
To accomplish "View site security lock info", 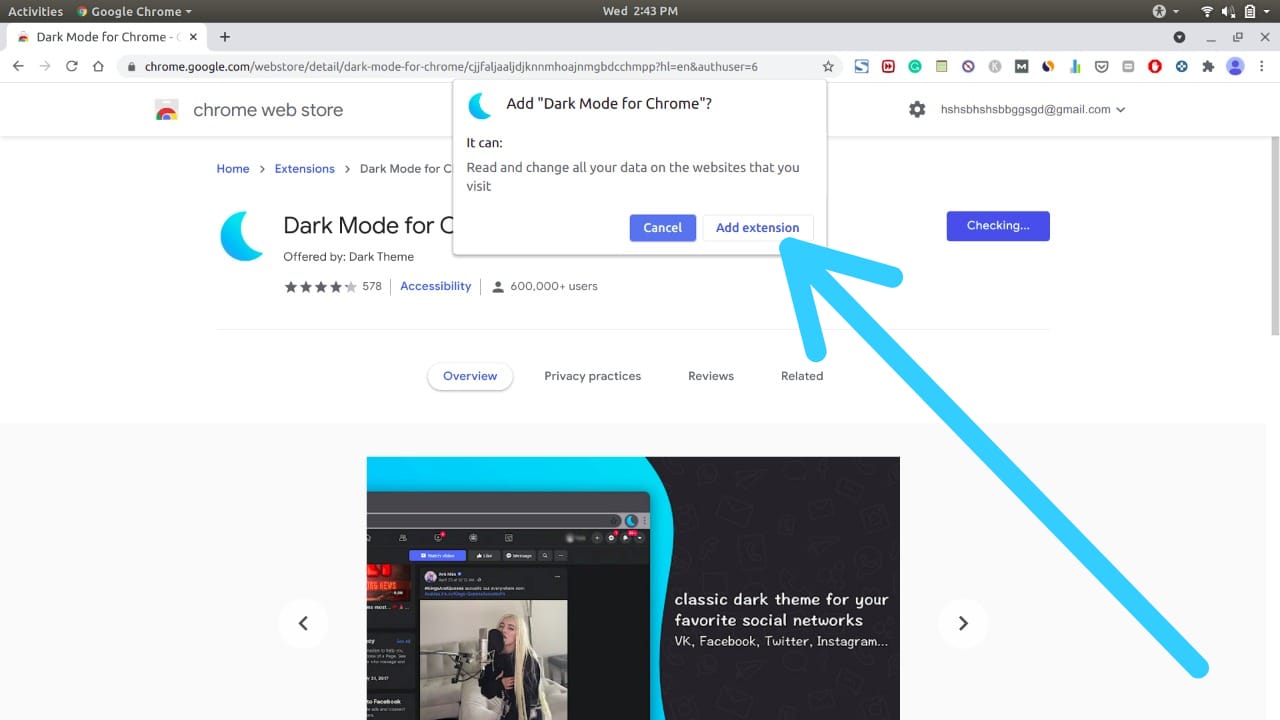I will pyautogui.click(x=130, y=67).
